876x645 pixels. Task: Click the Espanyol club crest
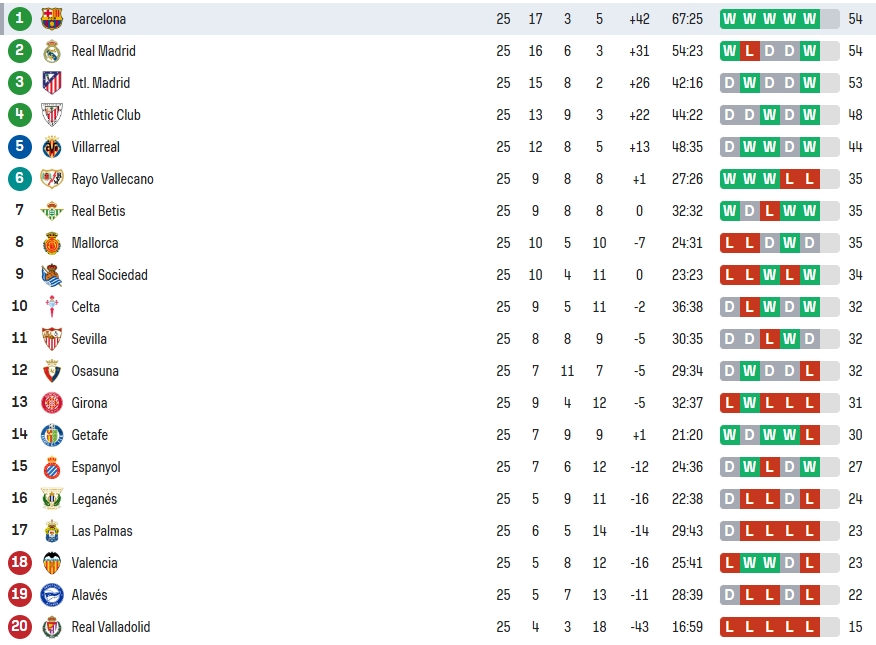pyautogui.click(x=52, y=467)
